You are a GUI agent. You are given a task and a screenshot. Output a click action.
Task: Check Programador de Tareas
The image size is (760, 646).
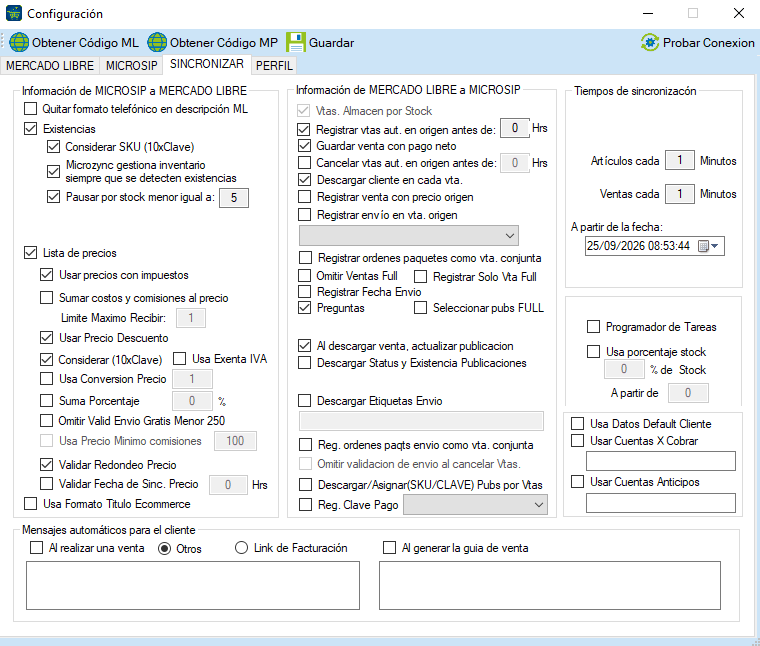pyautogui.click(x=594, y=327)
